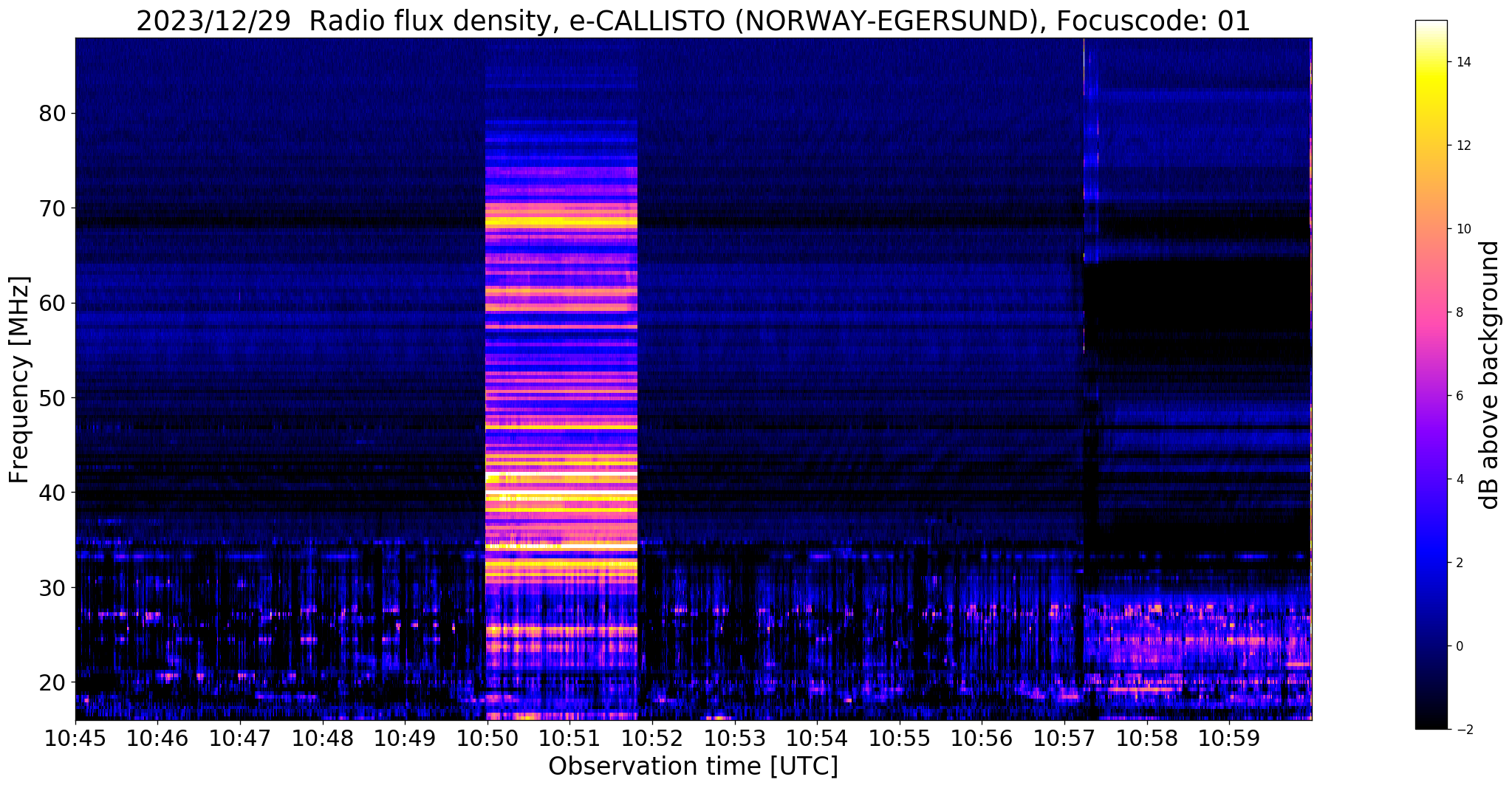This screenshot has height=788, width=1512.
Task: Click the 40 MHz frequency tick label
Action: click(x=52, y=493)
